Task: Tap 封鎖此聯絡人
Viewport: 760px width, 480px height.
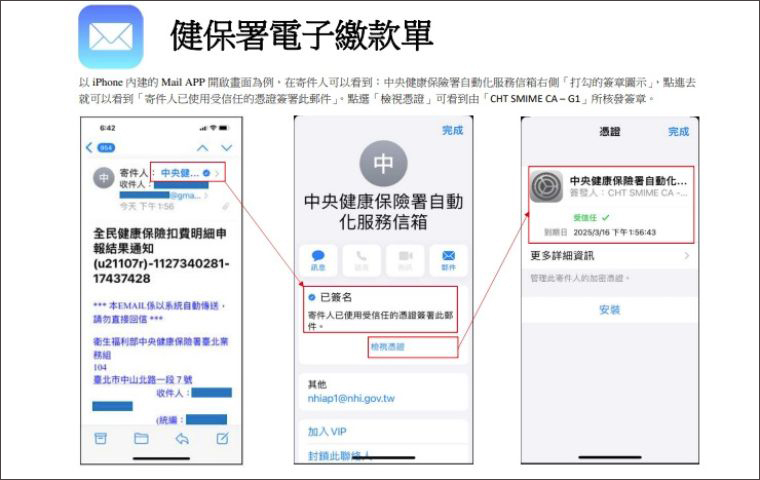Action: point(339,456)
